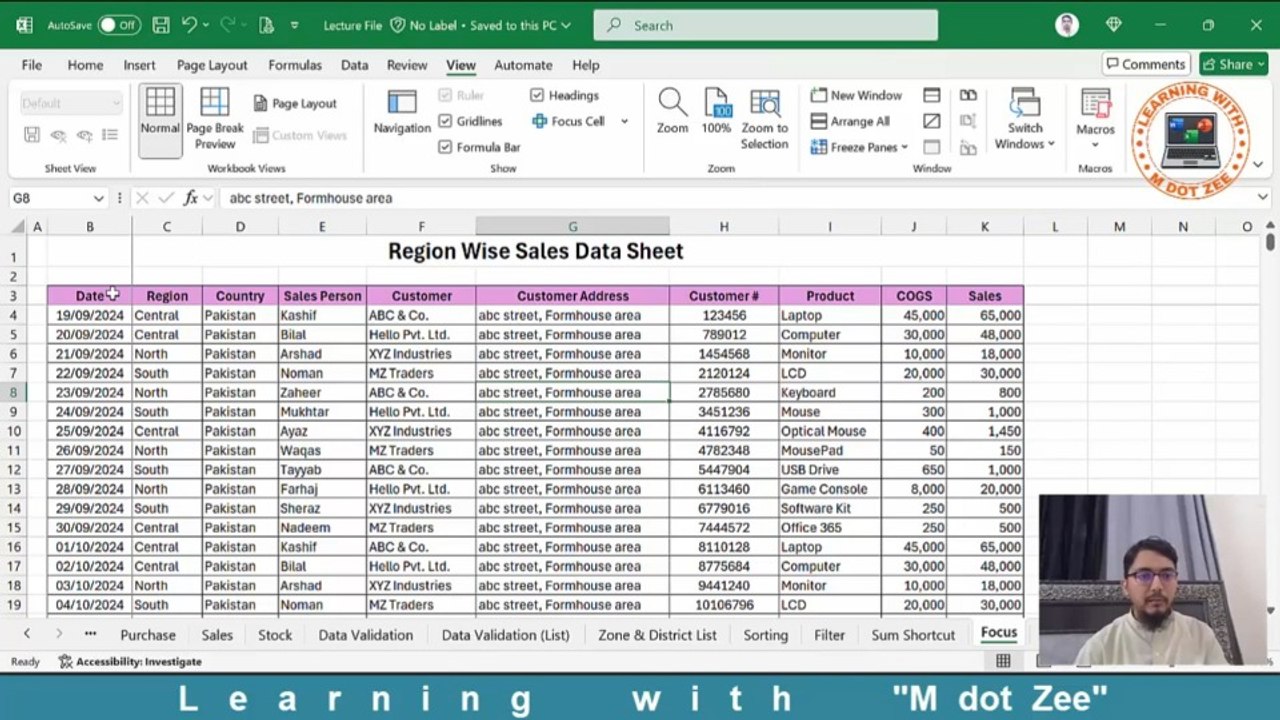This screenshot has height=720, width=1280.
Task: Open the Switch Windows dropdown
Action: [1025, 120]
